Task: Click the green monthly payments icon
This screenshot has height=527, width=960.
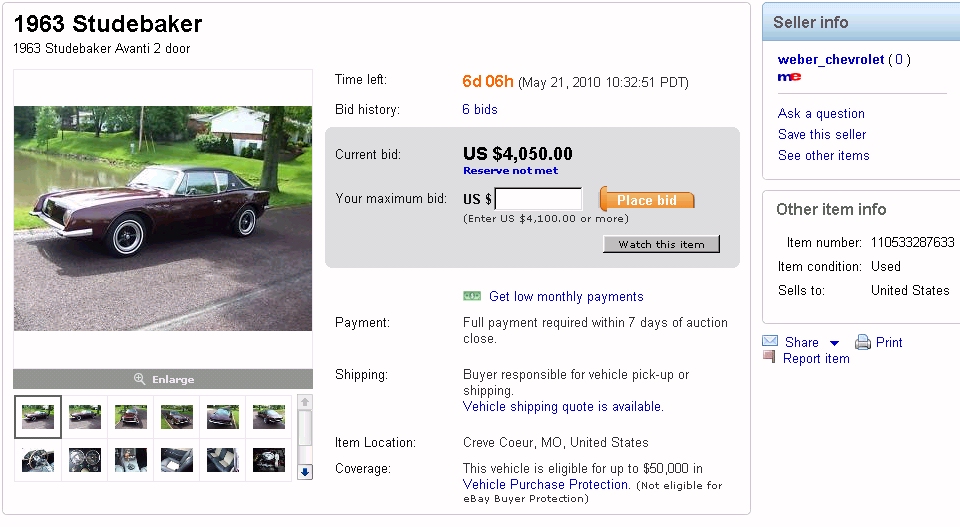Action: (472, 296)
